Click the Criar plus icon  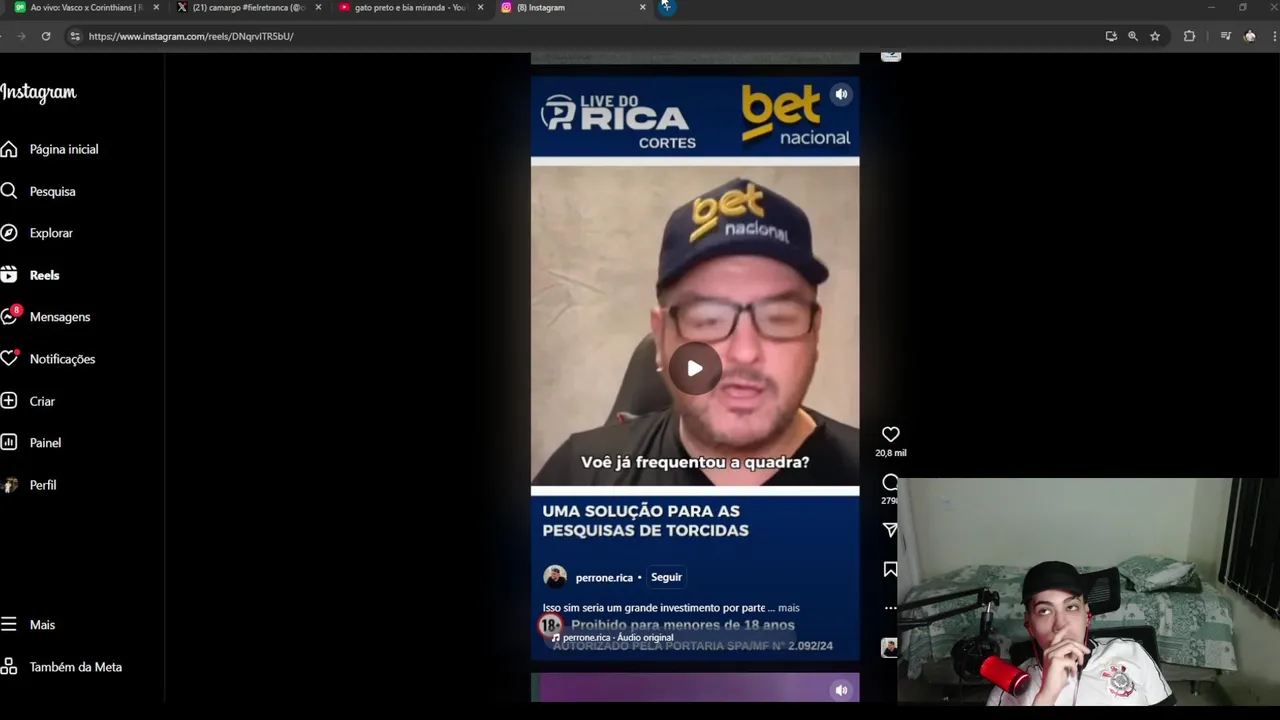click(9, 401)
